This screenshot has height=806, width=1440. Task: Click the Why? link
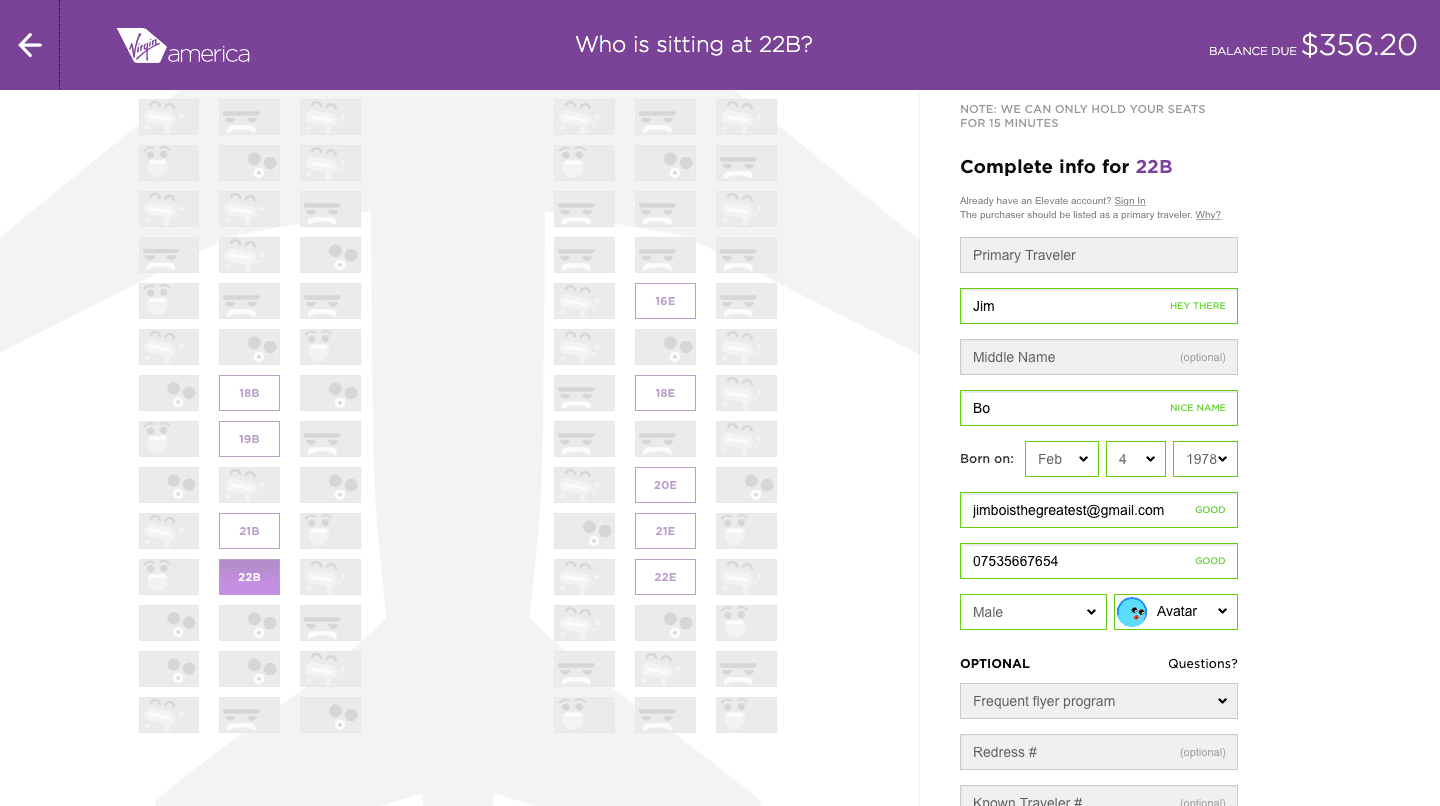point(1208,215)
